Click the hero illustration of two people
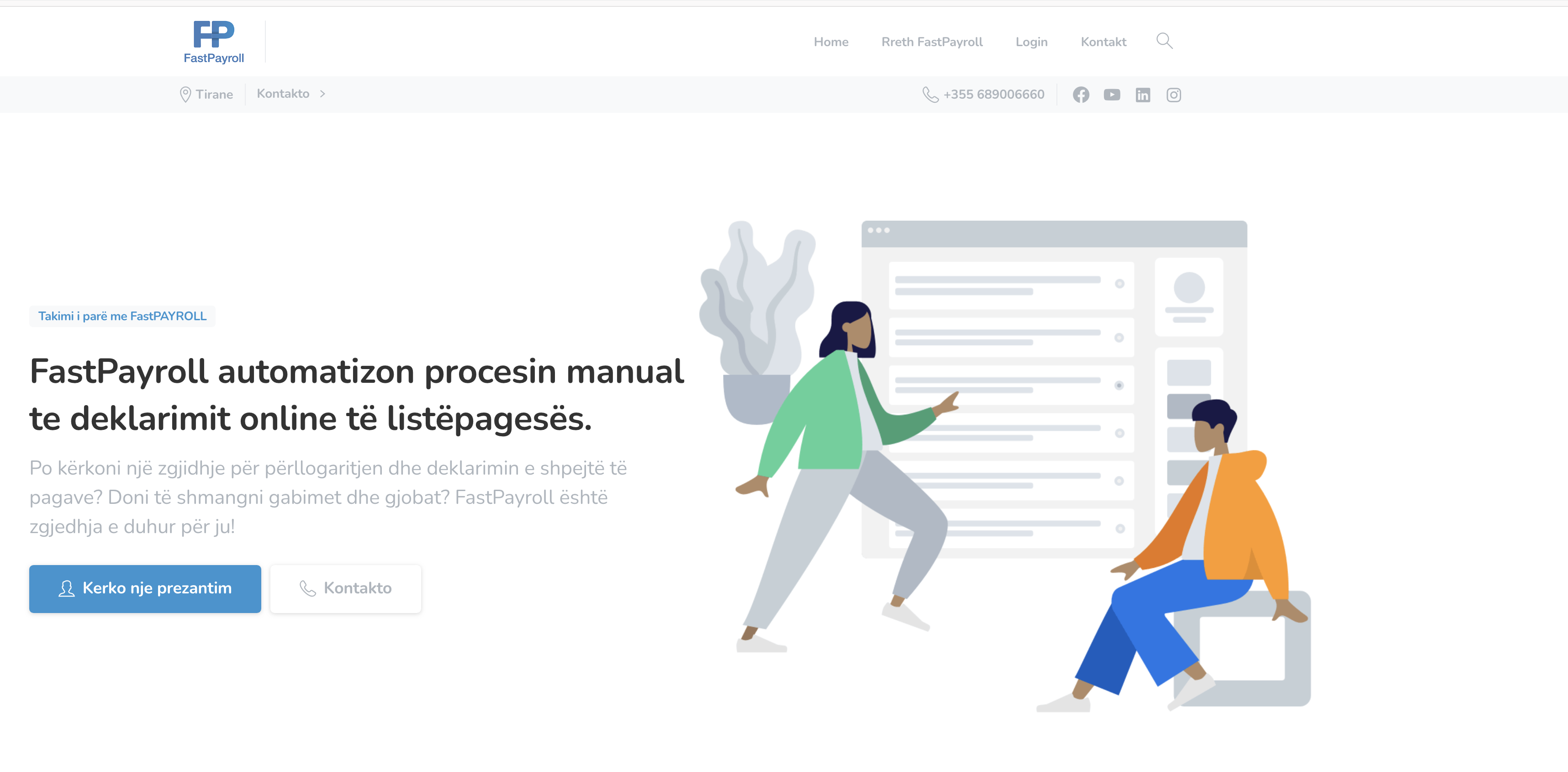The height and width of the screenshot is (772, 1568). pyautogui.click(x=1004, y=466)
